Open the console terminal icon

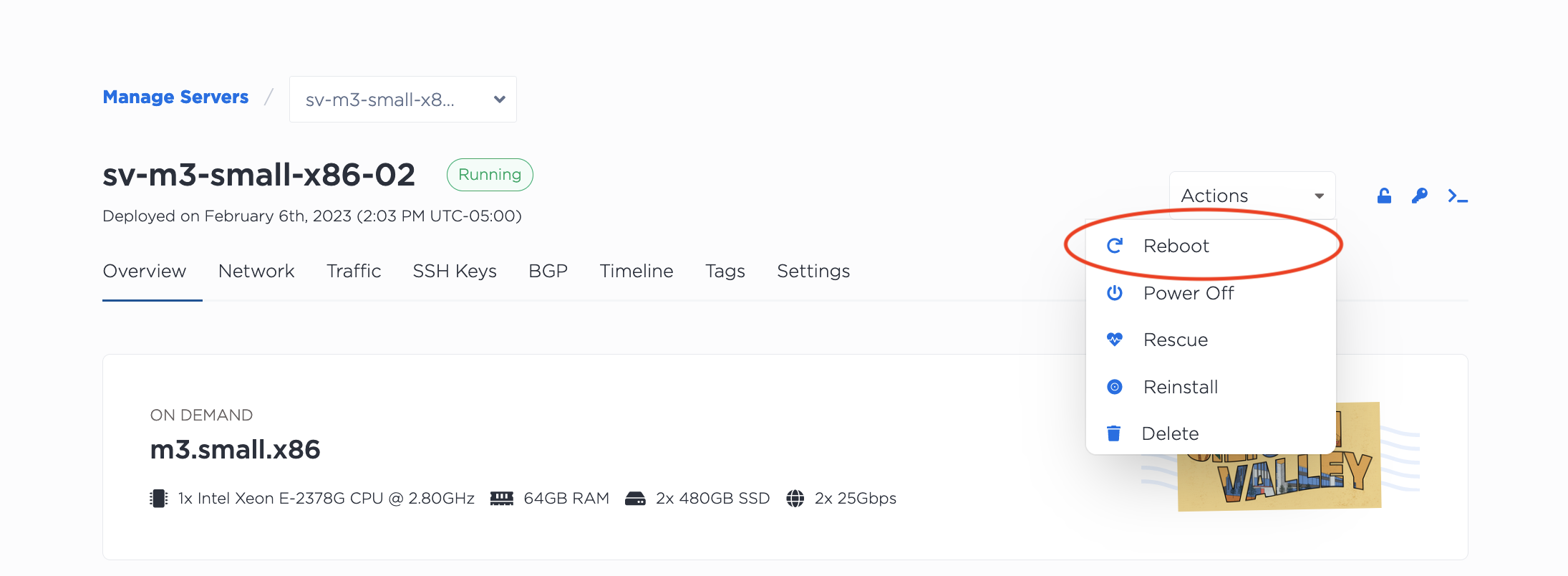coord(1457,196)
